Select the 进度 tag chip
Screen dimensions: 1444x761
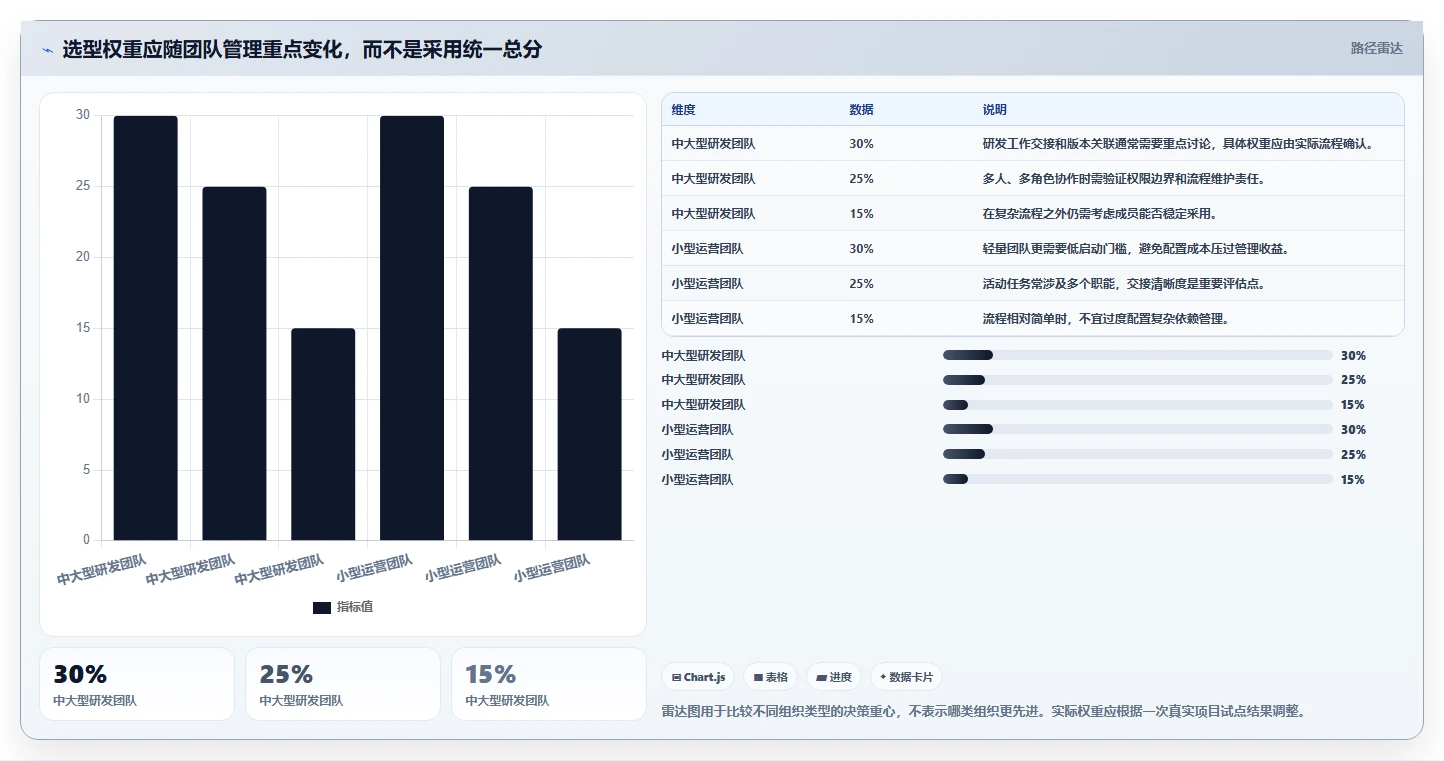click(834, 677)
